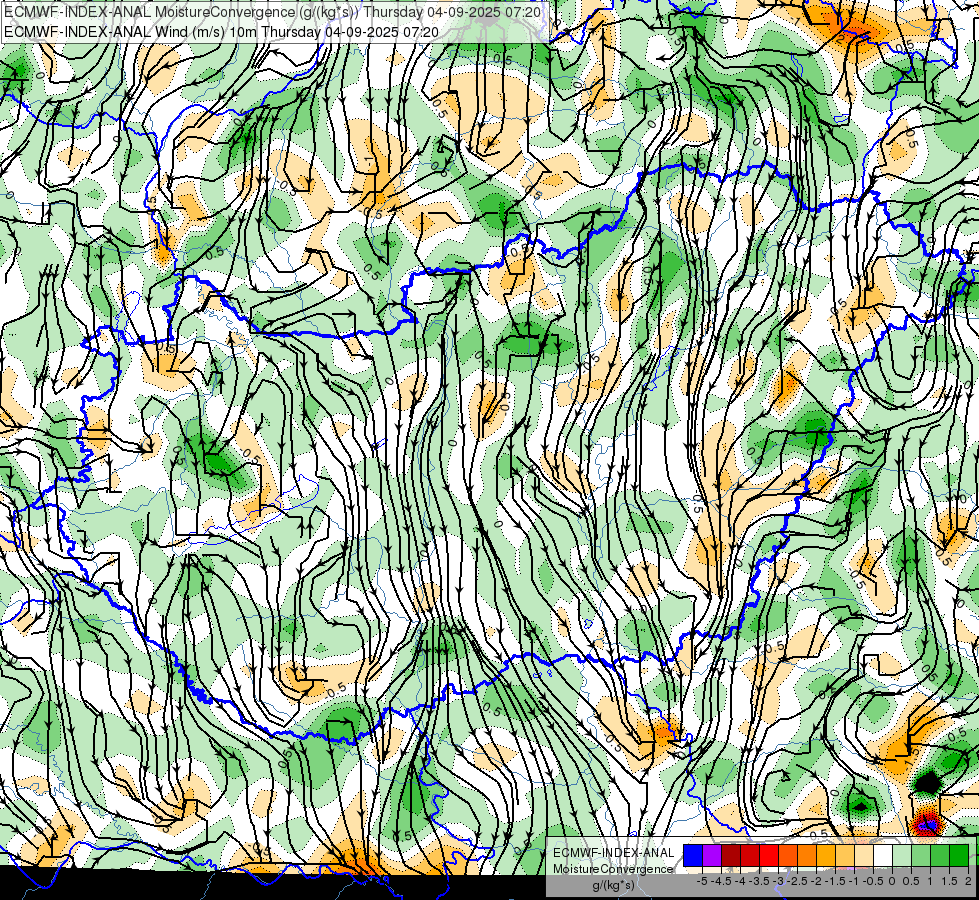Click the purple legend swatch between -5 and -4.5
979x900 pixels.
712,856
